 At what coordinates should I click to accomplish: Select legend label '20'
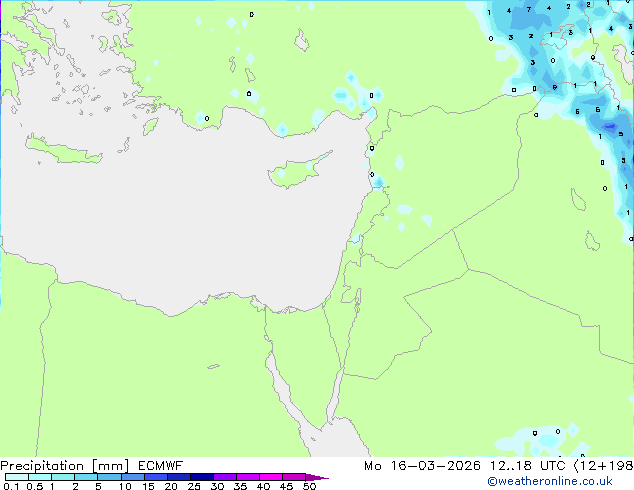click(x=171, y=486)
